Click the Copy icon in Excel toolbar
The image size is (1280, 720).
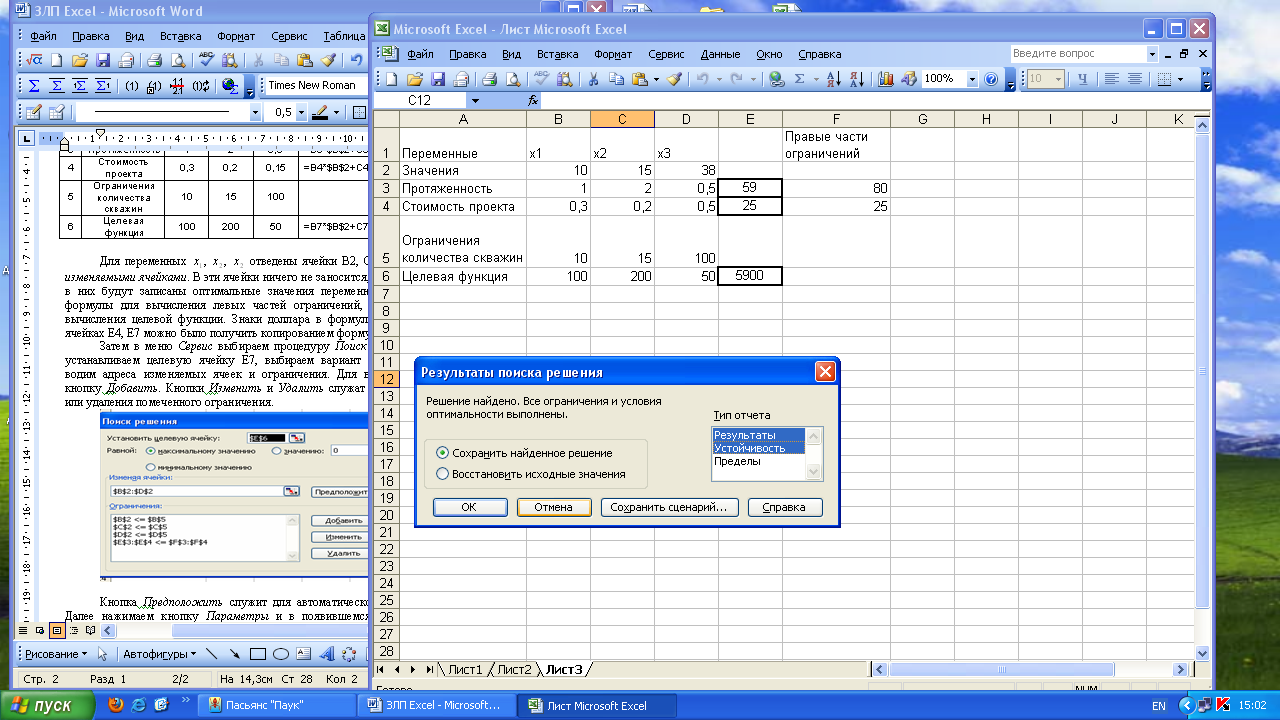pyautogui.click(x=616, y=79)
